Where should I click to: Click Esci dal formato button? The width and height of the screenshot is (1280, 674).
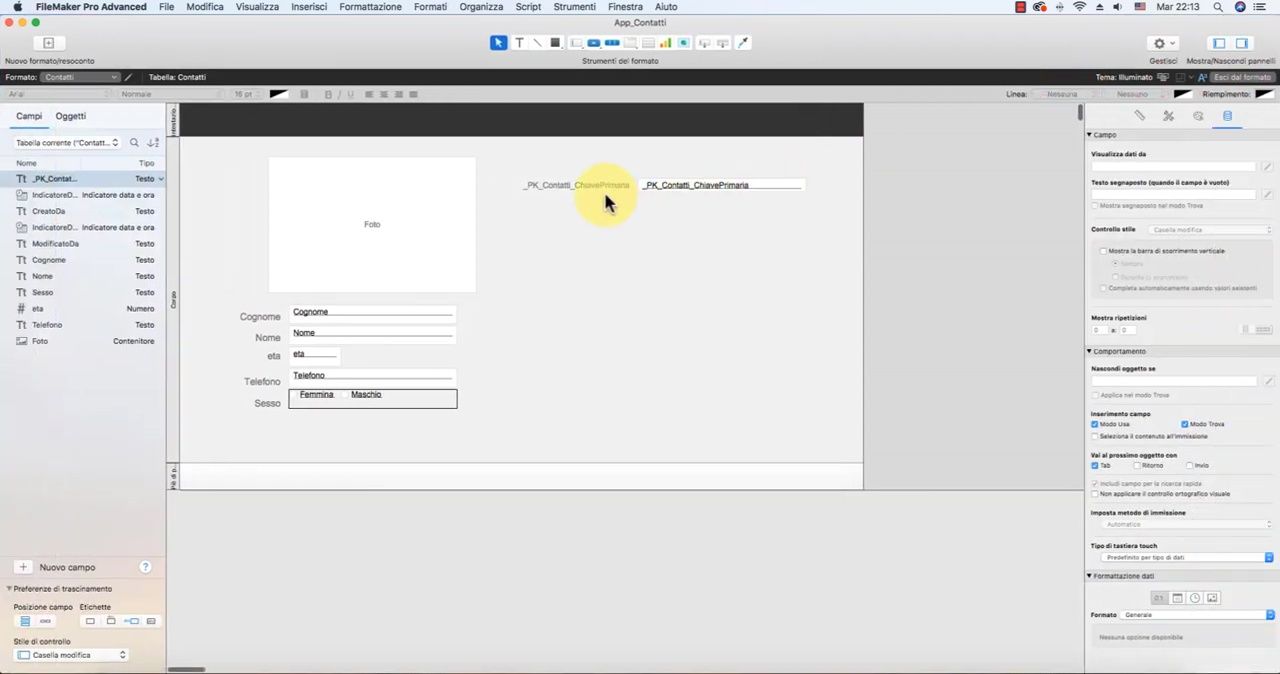(1243, 77)
